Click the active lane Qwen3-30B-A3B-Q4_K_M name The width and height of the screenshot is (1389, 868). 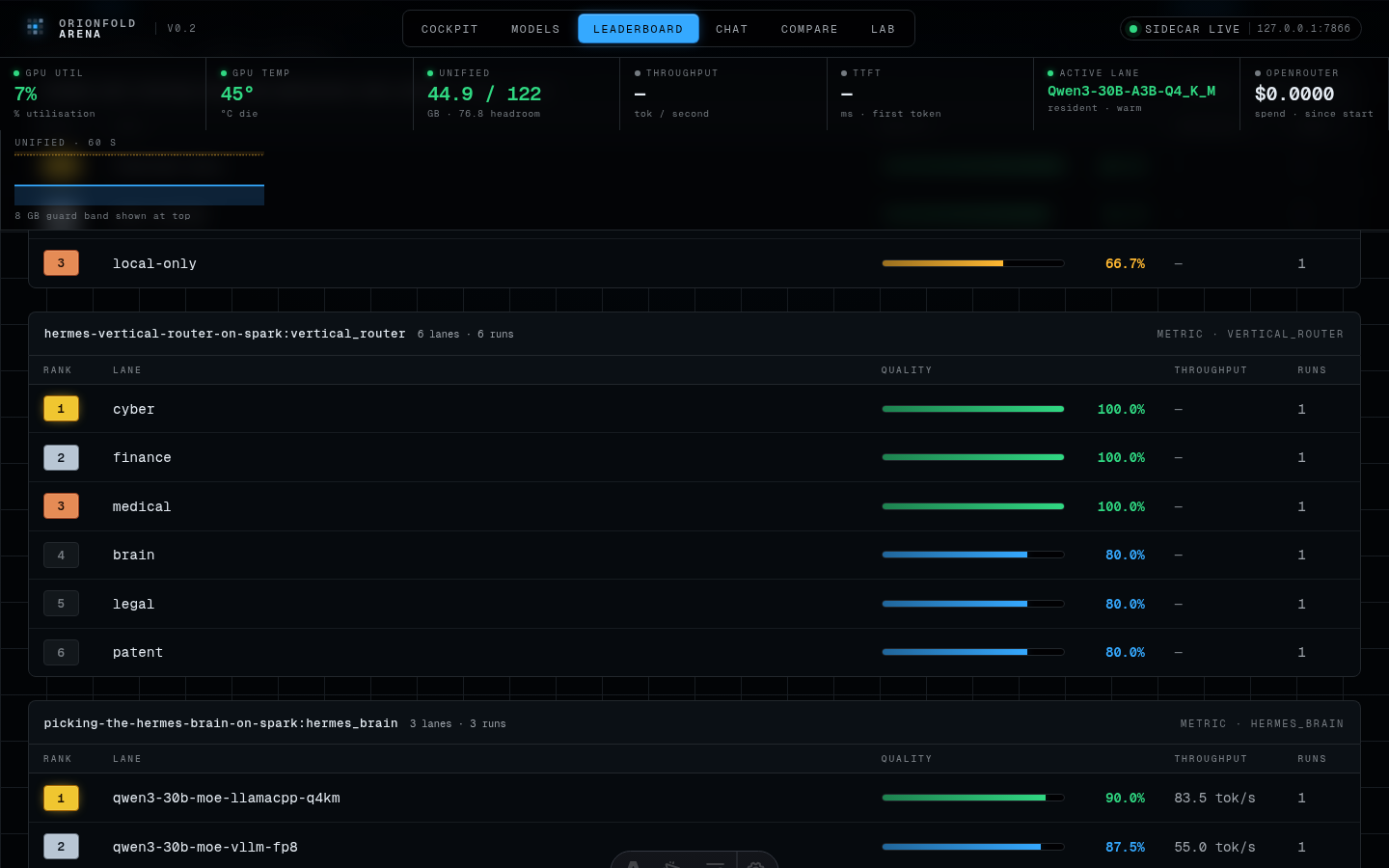click(x=1131, y=91)
